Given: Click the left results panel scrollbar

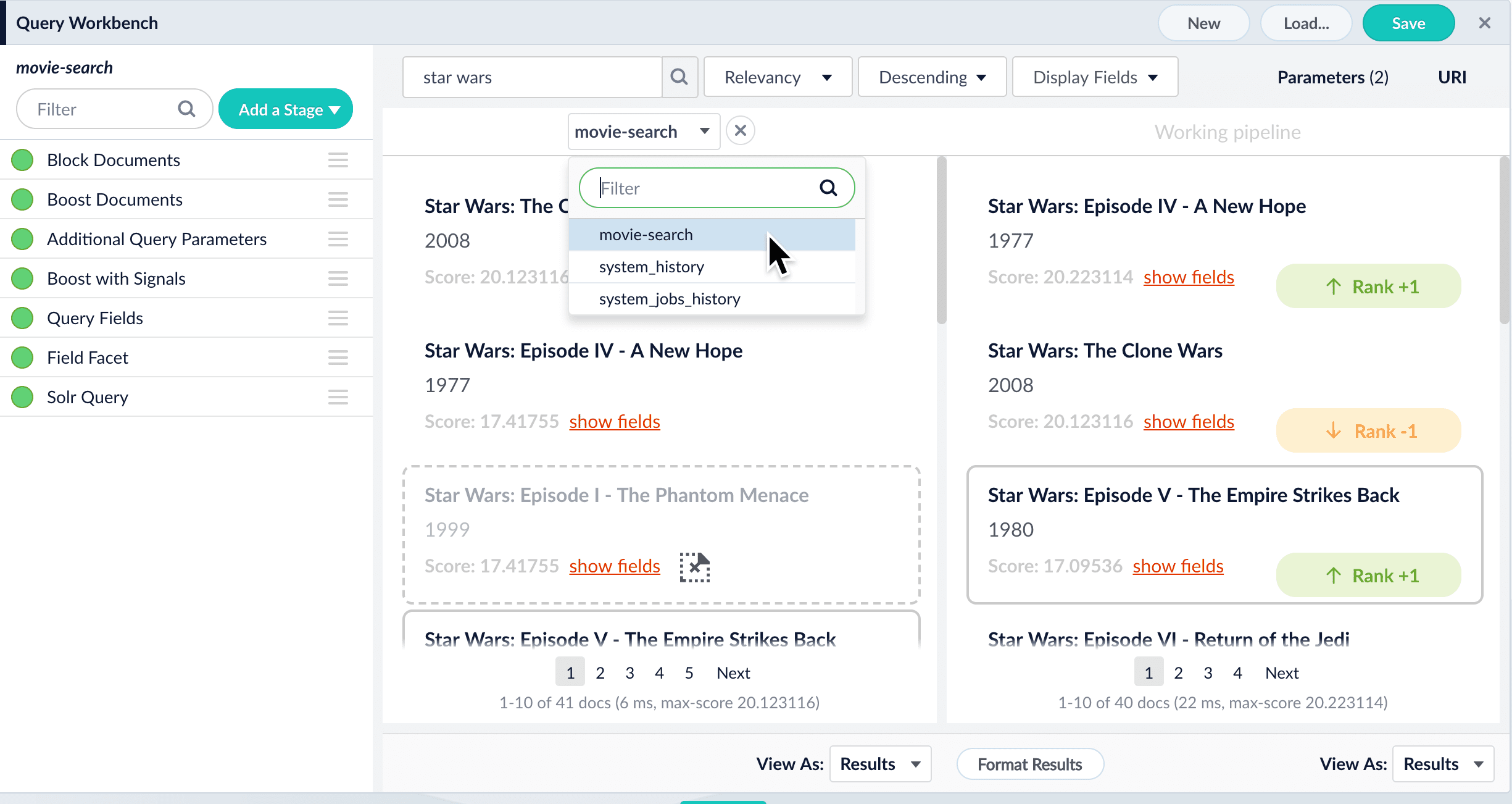Looking at the screenshot, I should [x=941, y=241].
